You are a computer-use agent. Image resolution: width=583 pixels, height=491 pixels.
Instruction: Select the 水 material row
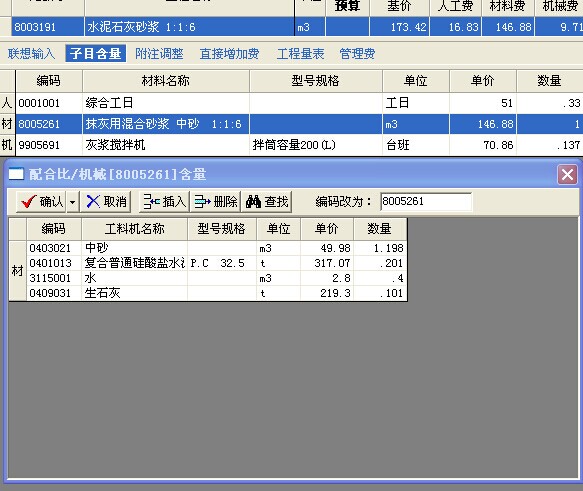pos(217,278)
